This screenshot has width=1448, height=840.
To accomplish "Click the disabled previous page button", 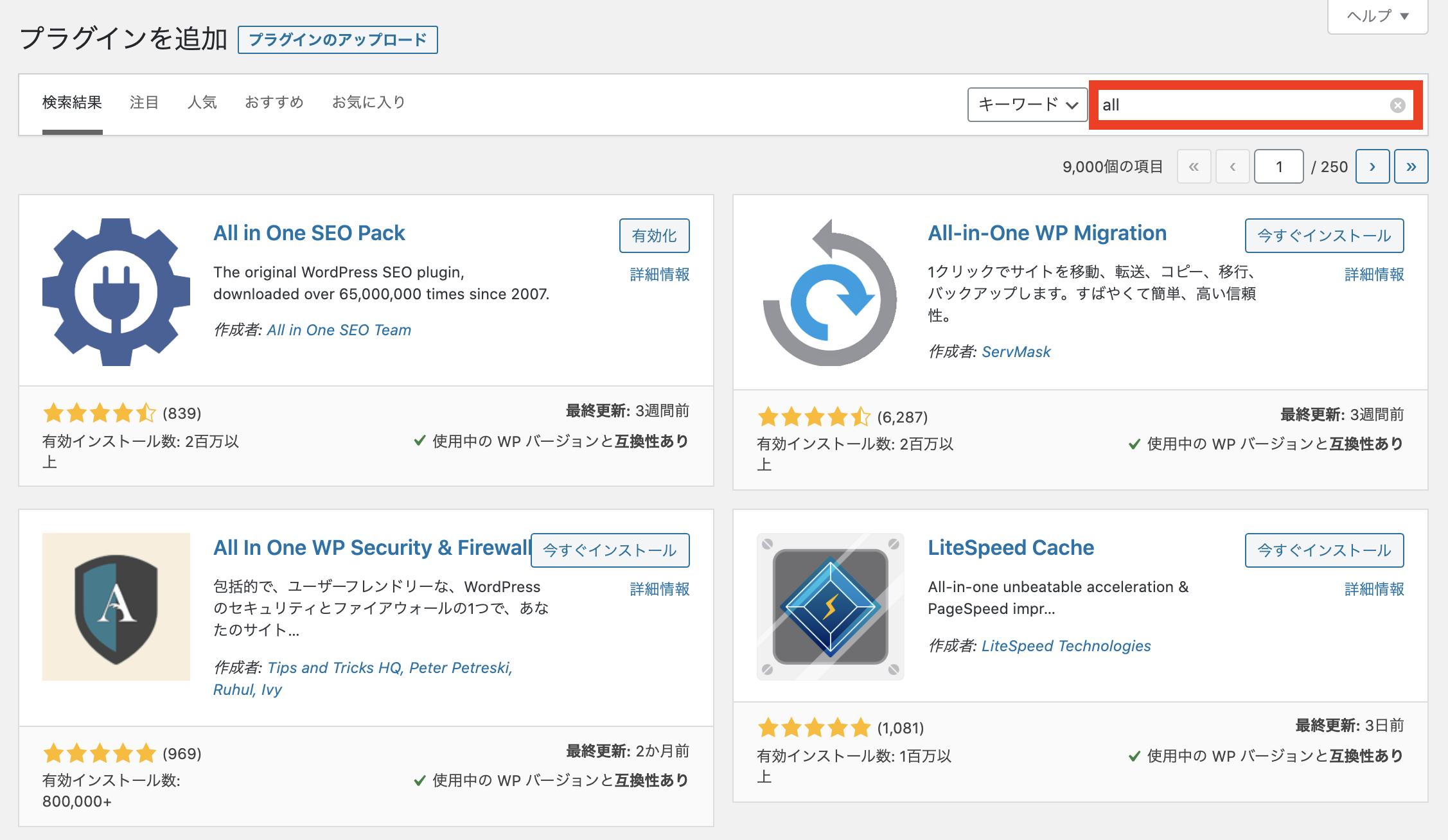I will tap(1233, 167).
